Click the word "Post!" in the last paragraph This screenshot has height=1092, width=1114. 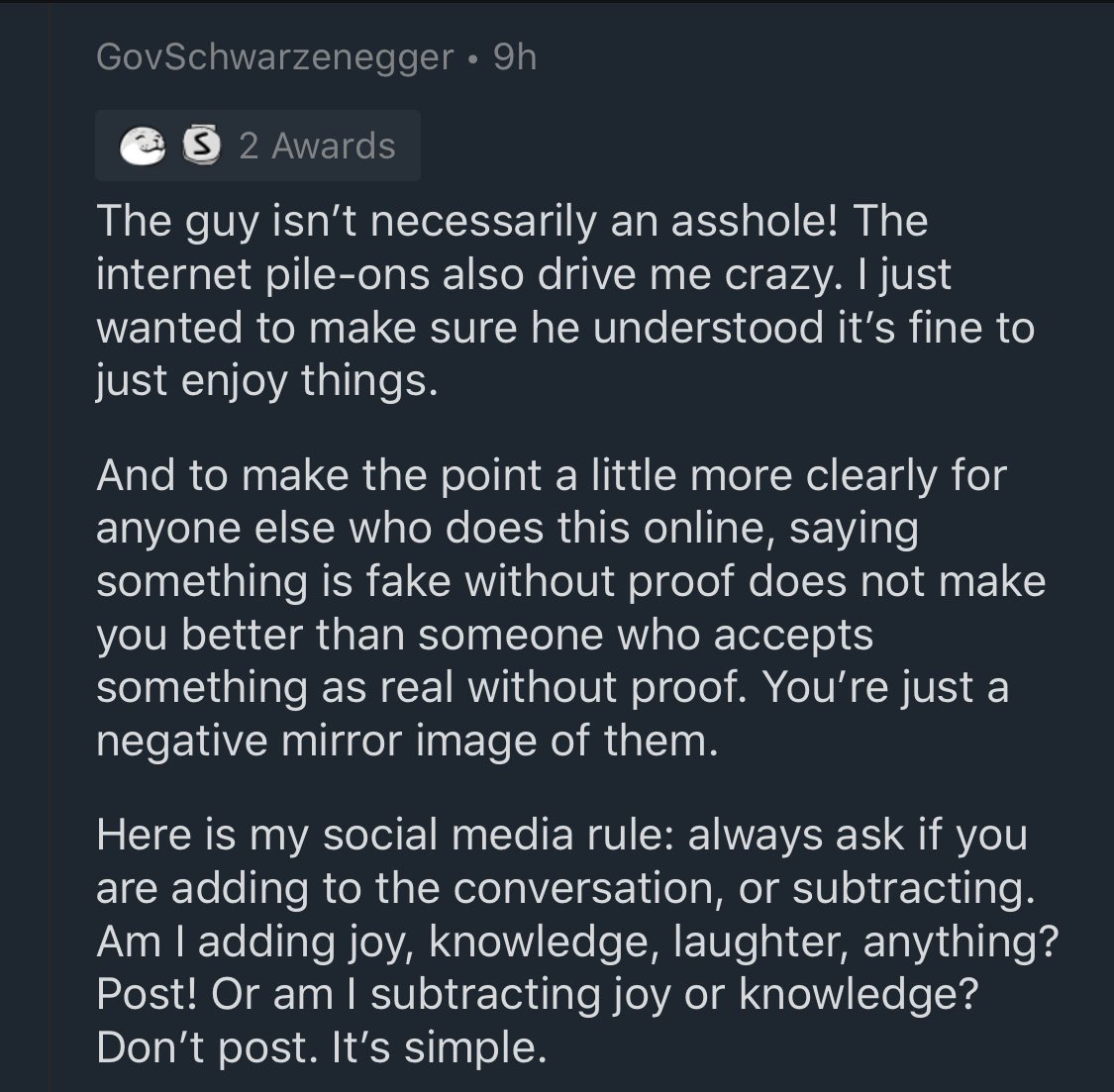point(147,993)
